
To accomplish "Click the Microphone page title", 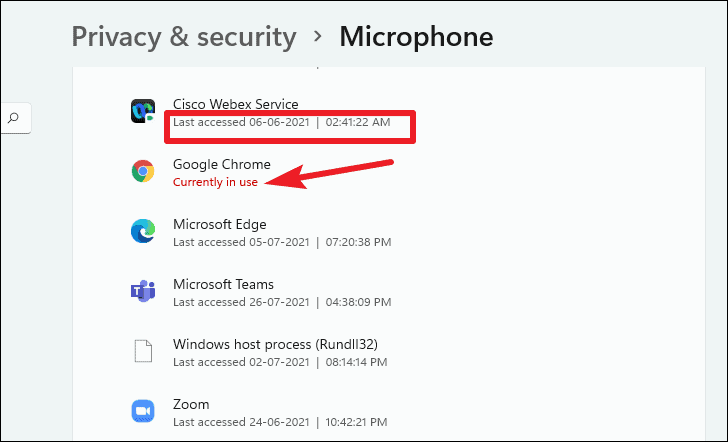I will [x=416, y=37].
